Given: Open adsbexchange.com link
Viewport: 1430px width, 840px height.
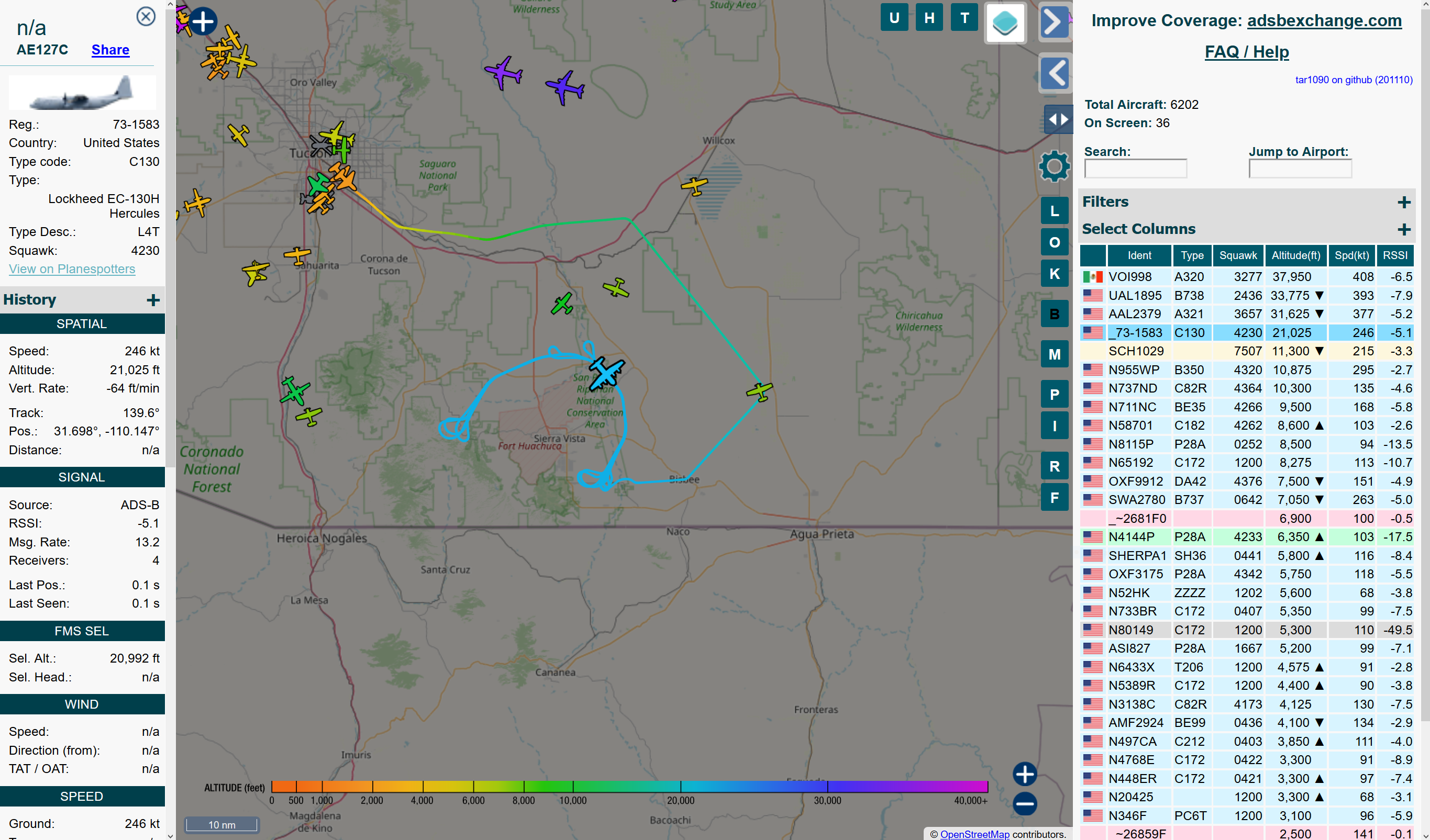Looking at the screenshot, I should click(1324, 20).
